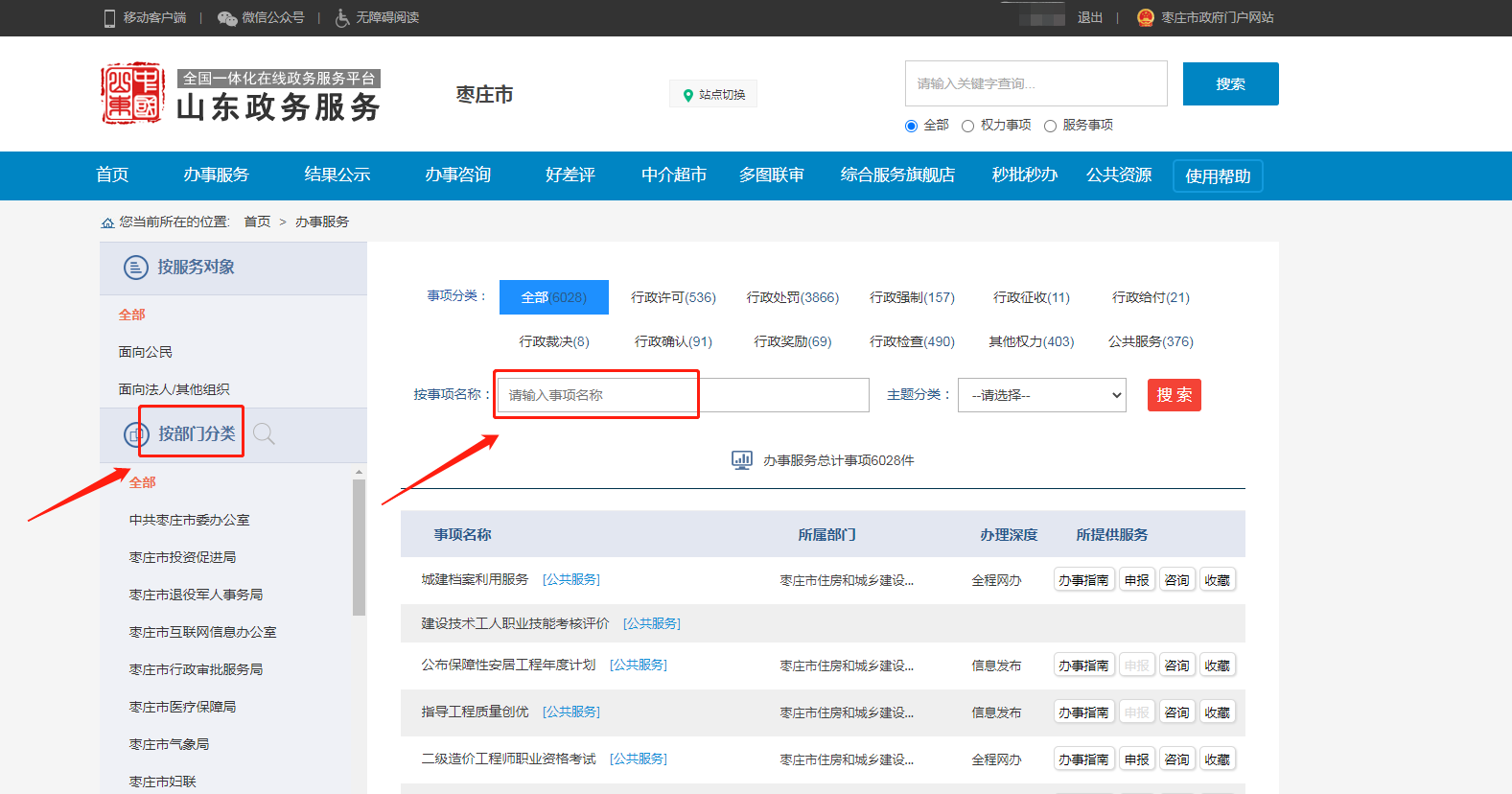Click the Shandong government service red seal logo
1512x794 pixels.
click(x=132, y=94)
